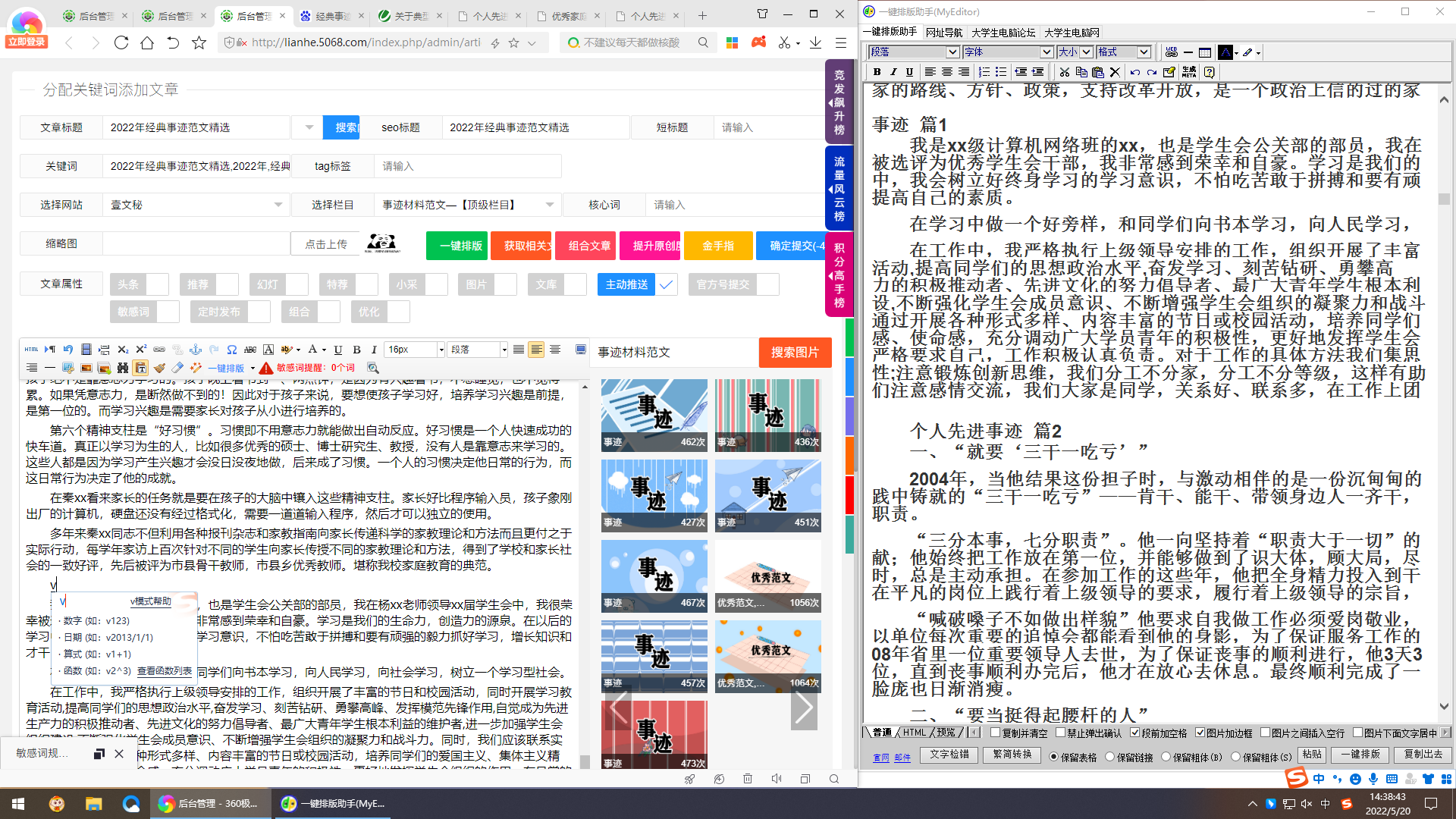The width and height of the screenshot is (1456, 819).
Task: Open the 大小 size dropdown in MyEditor
Action: pos(1086,52)
